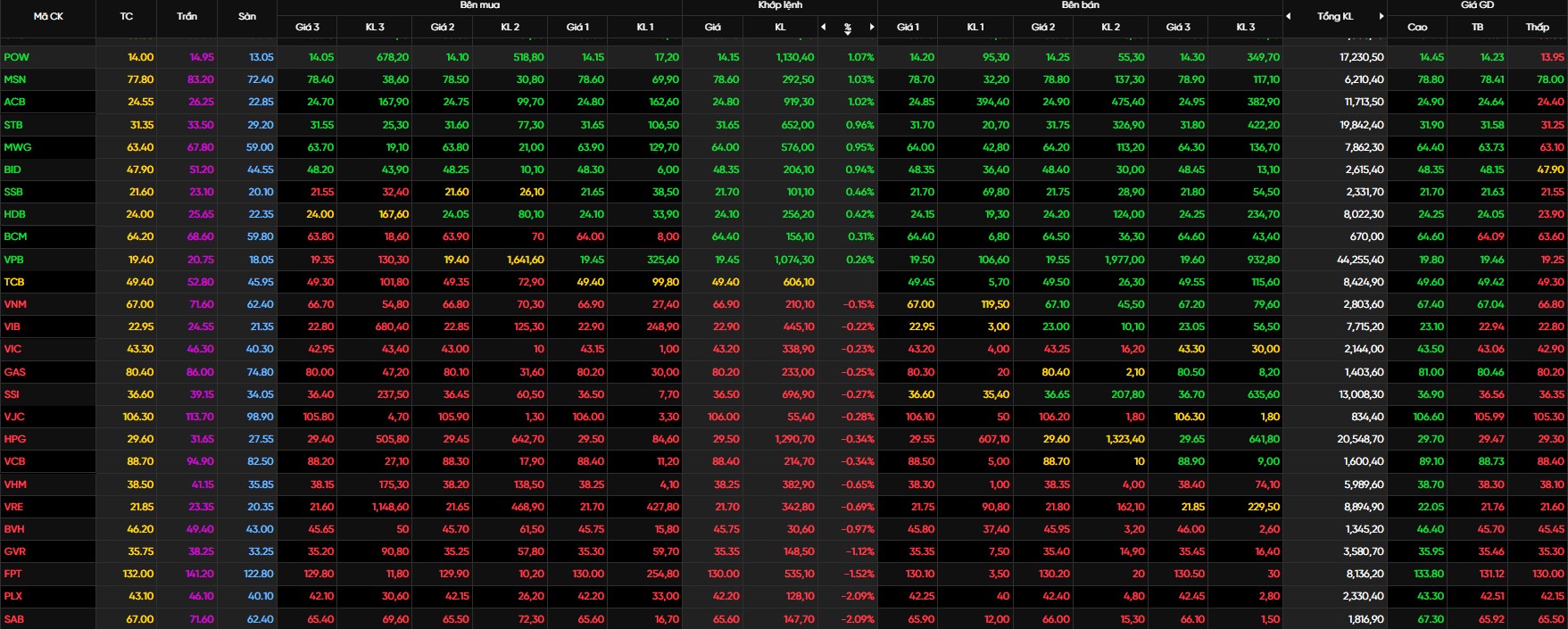Click the -1.52% change in FPT row
The height and width of the screenshot is (629, 1568).
pos(859,574)
